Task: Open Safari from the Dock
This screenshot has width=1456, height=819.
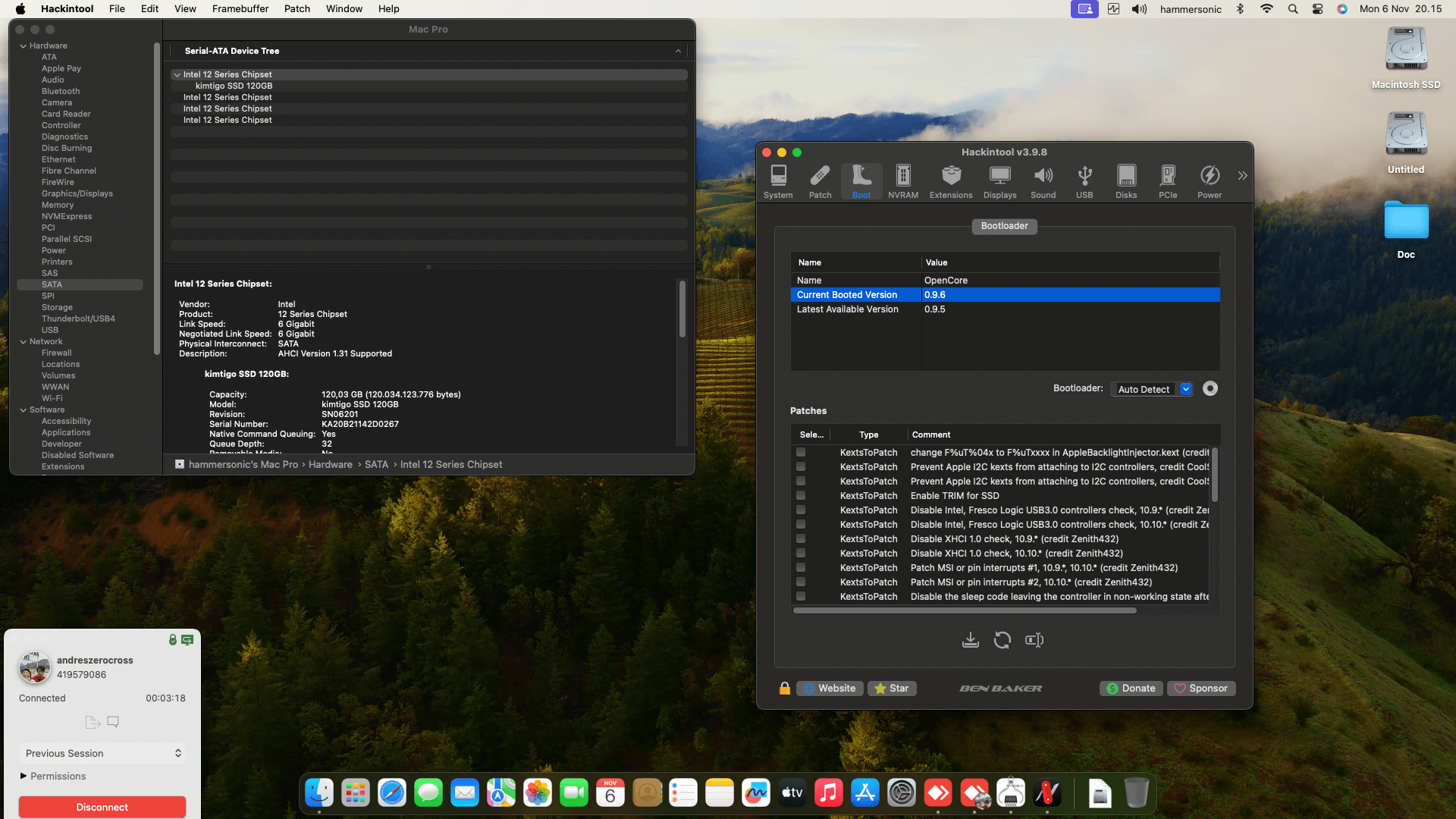Action: click(x=392, y=793)
